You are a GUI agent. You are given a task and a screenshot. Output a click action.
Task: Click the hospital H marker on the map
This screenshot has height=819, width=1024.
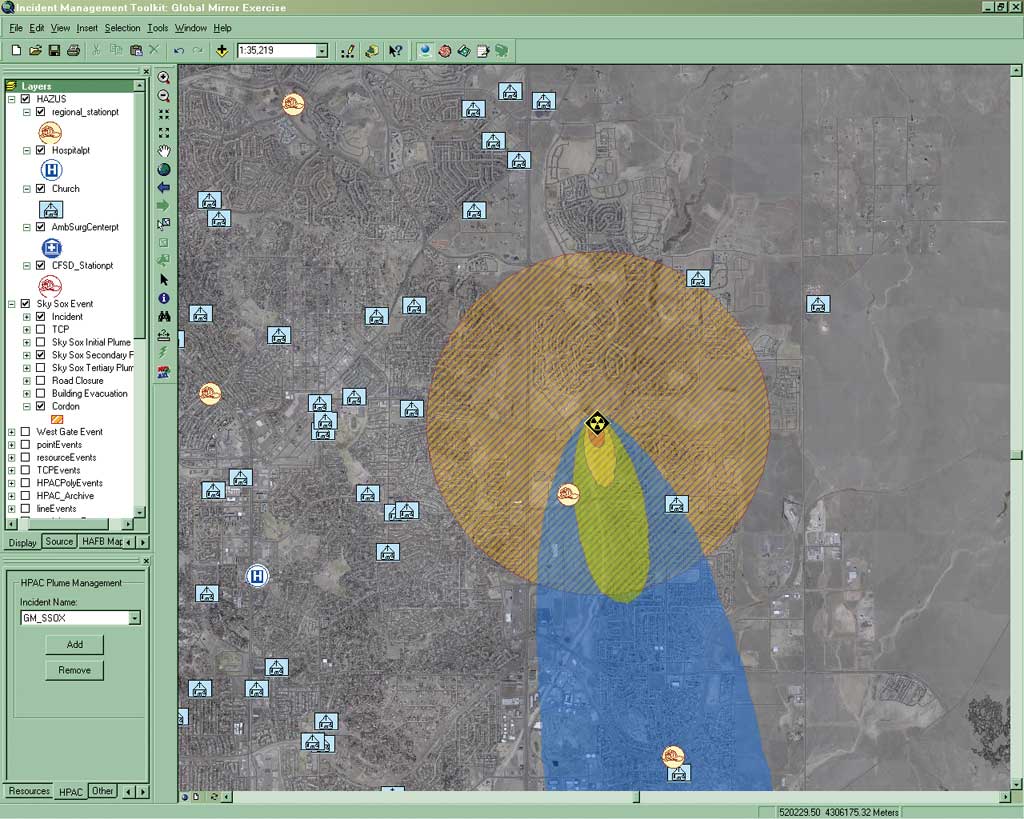click(257, 576)
